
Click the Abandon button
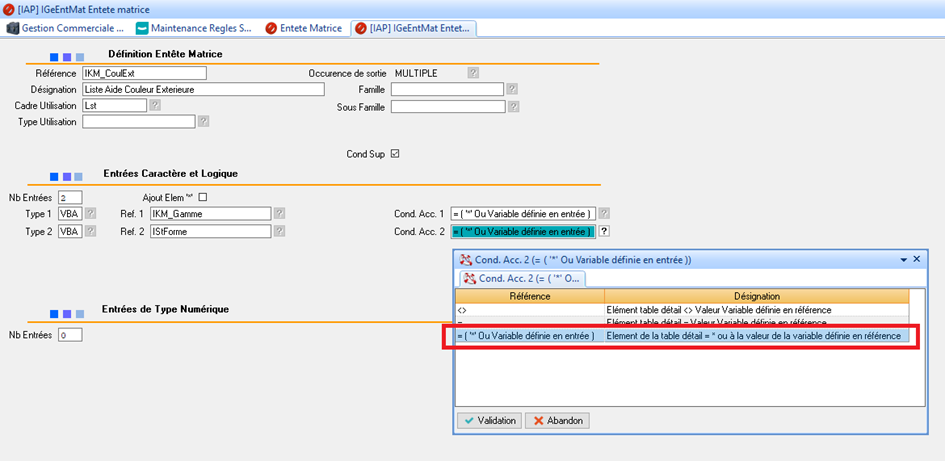[557, 420]
